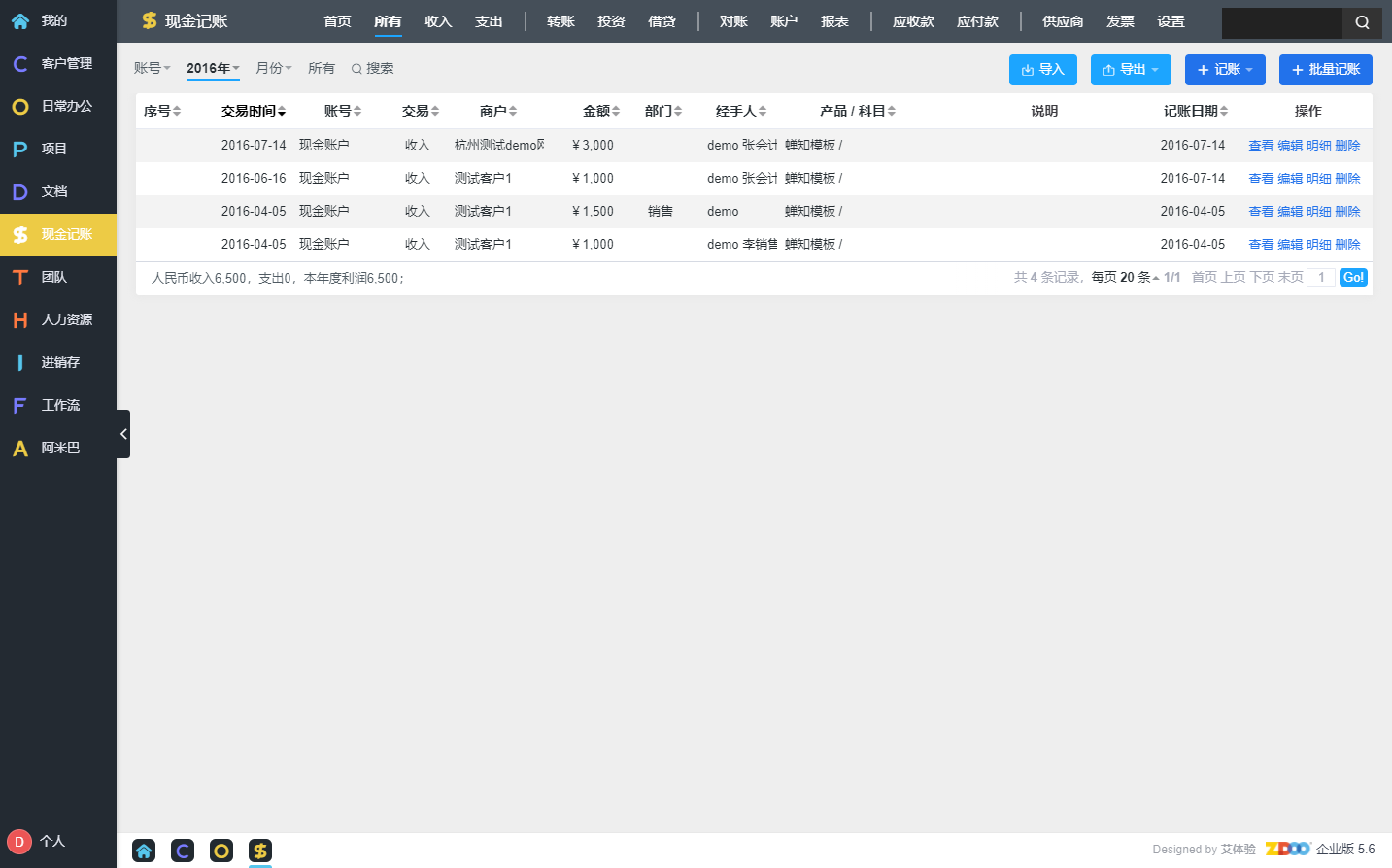Open the 我的 home icon in sidebar

coord(19,20)
